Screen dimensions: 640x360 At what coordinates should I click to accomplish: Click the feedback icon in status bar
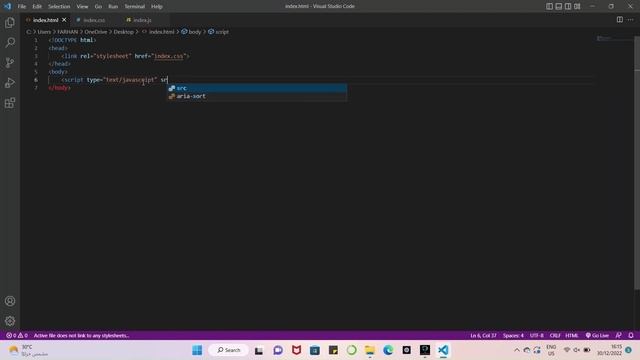(x=619, y=336)
